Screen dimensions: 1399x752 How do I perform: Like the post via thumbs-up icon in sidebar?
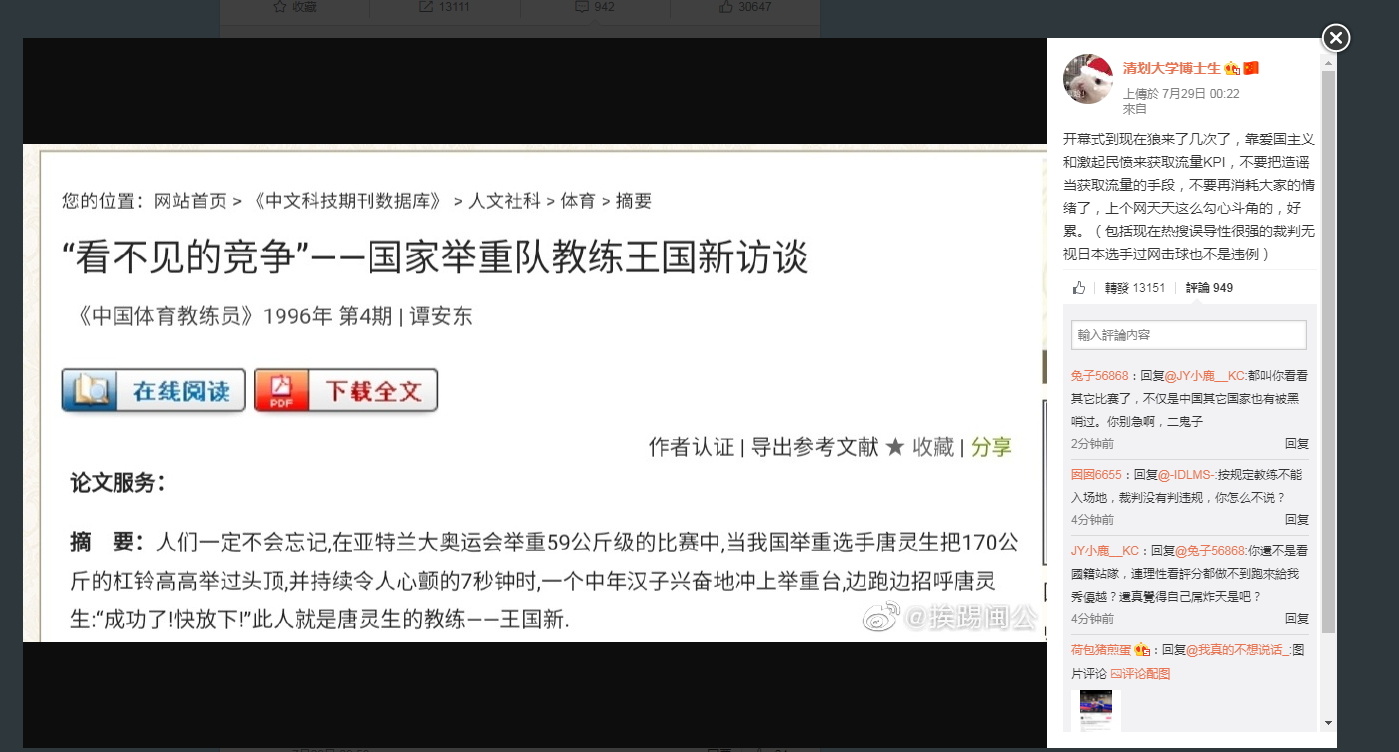pyautogui.click(x=1079, y=288)
